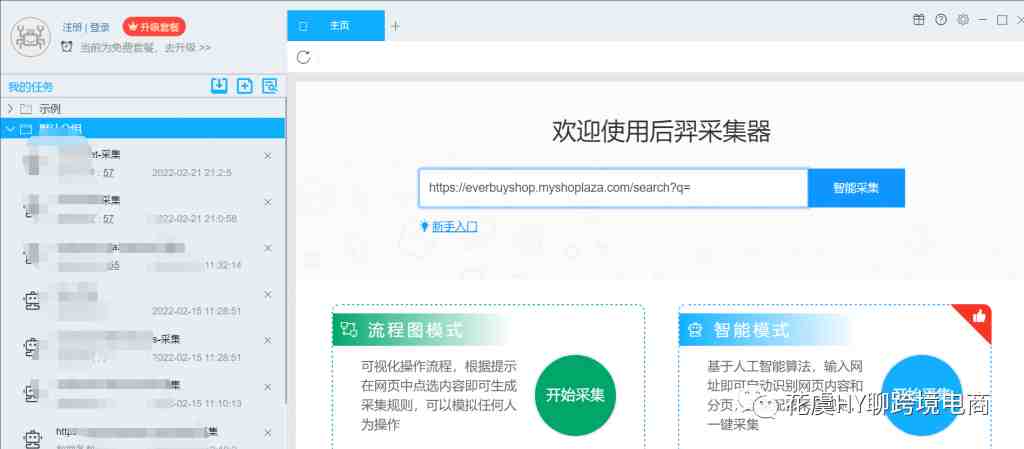The width and height of the screenshot is (1024, 449).
Task: Click the blue start button in smart mode
Action: click(x=921, y=395)
